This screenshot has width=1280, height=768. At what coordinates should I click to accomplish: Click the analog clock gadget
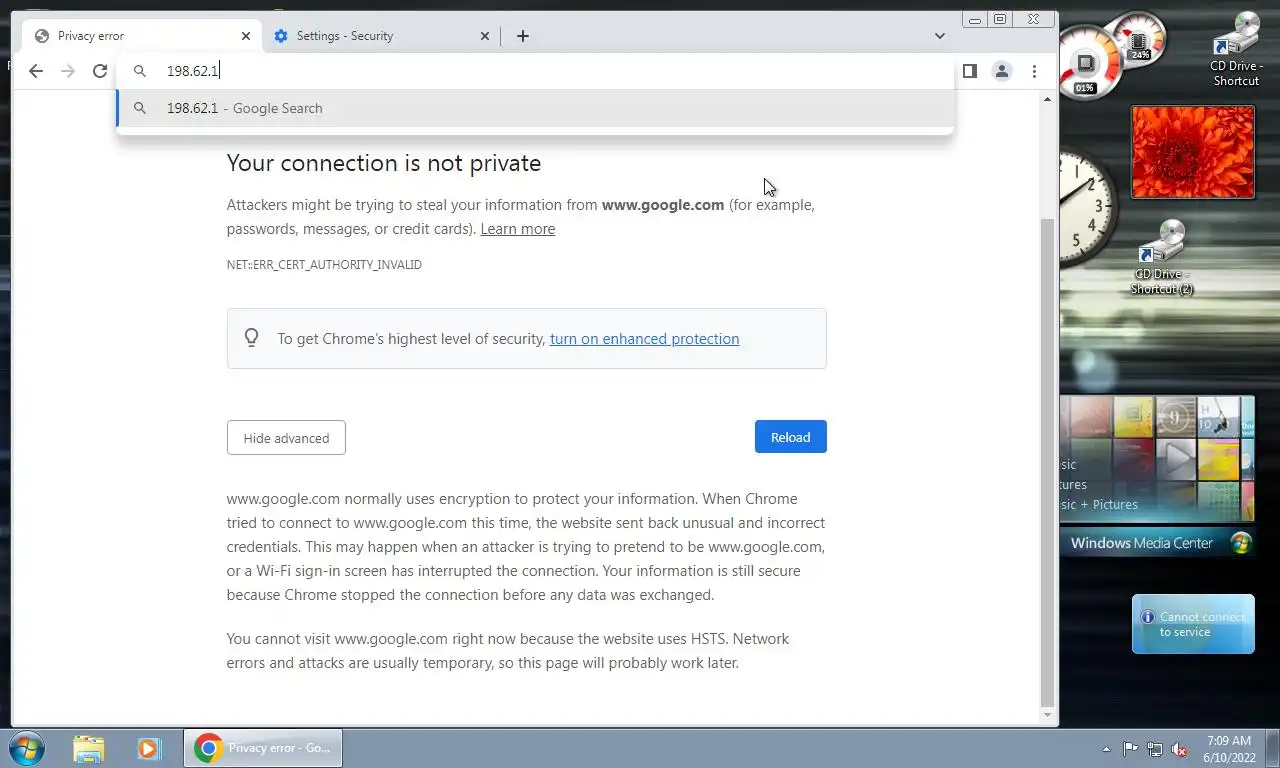click(x=1088, y=208)
